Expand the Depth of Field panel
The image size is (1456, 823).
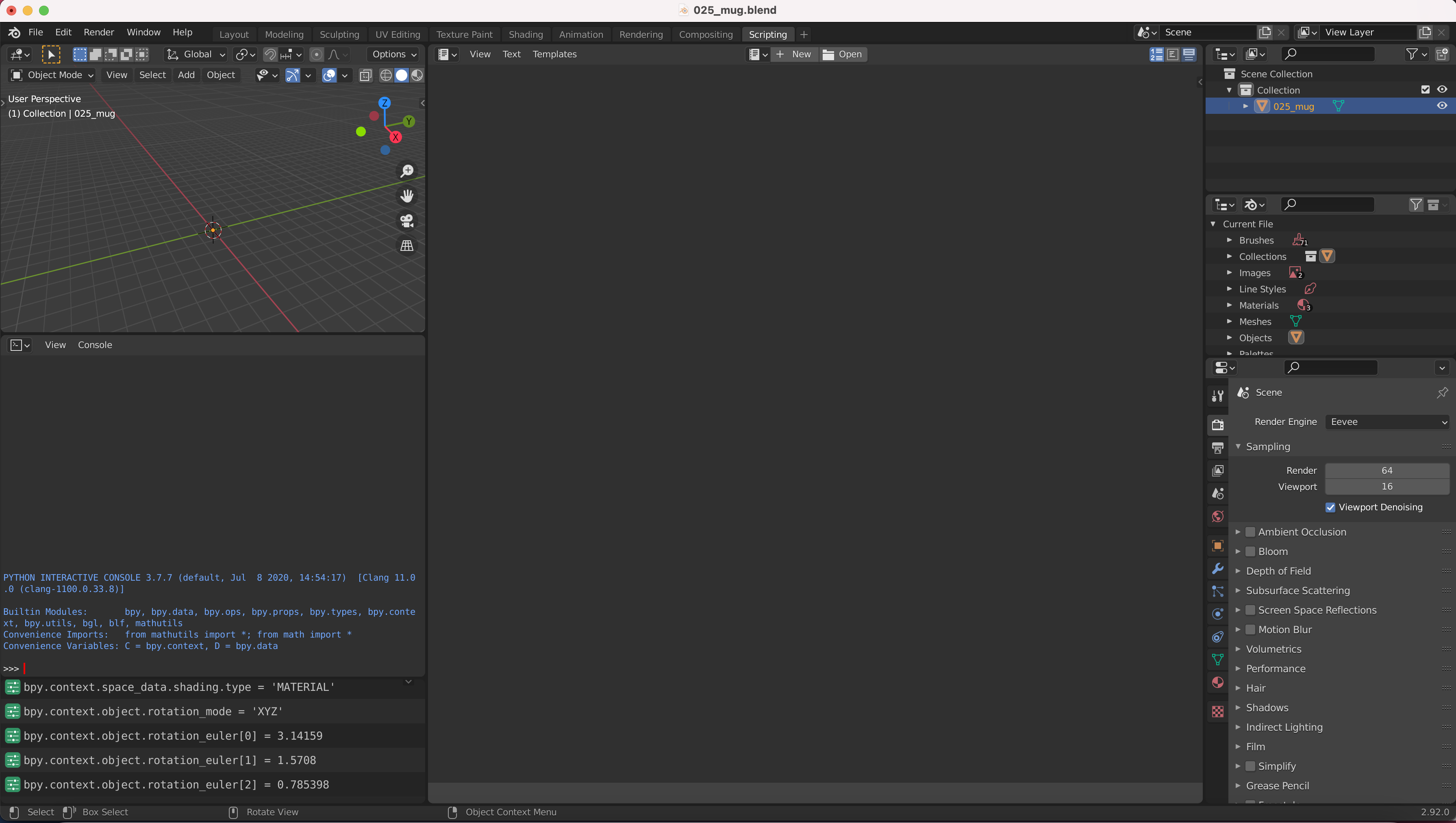[x=1237, y=571]
